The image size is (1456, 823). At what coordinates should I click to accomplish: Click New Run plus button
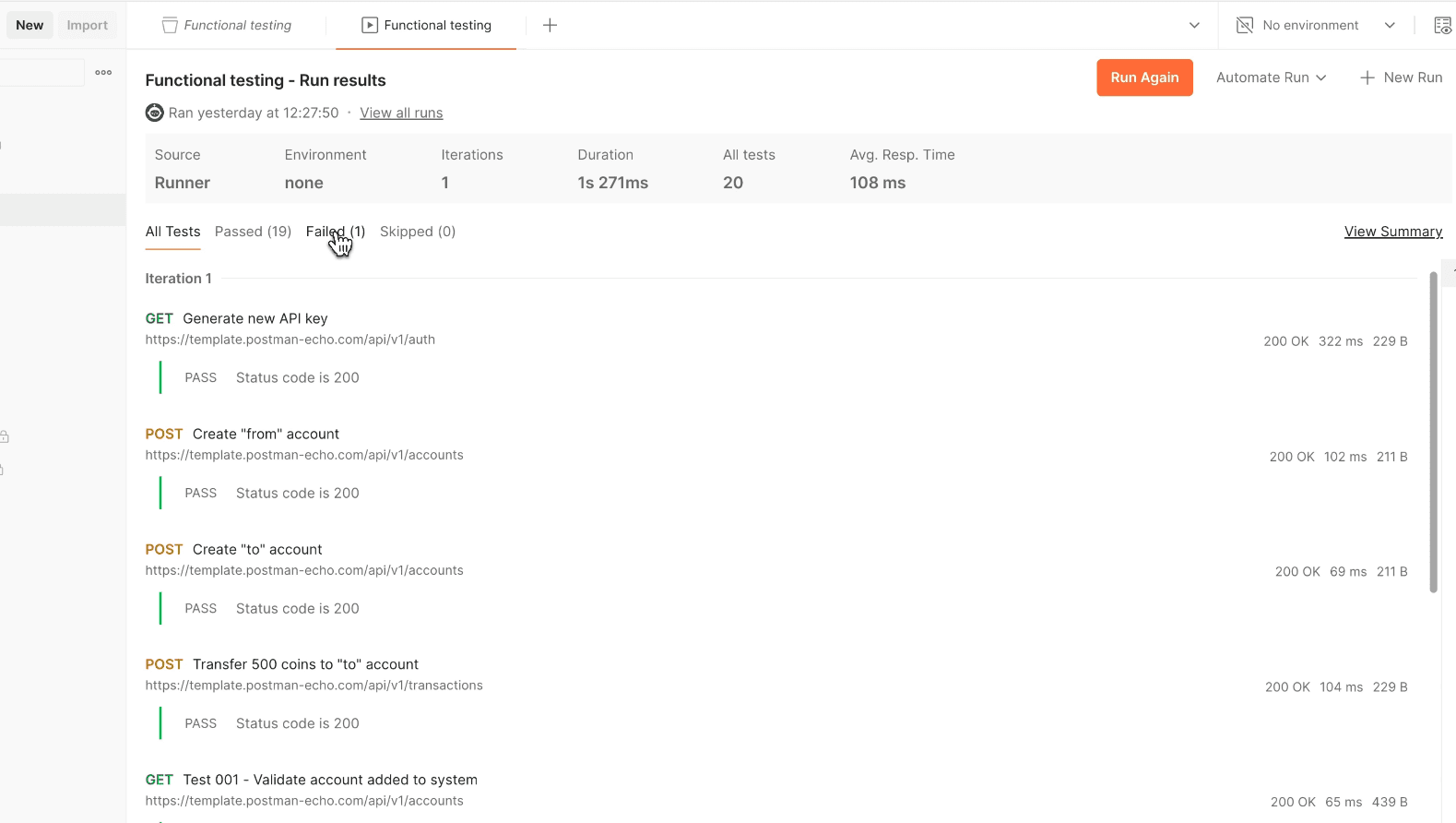[1401, 78]
